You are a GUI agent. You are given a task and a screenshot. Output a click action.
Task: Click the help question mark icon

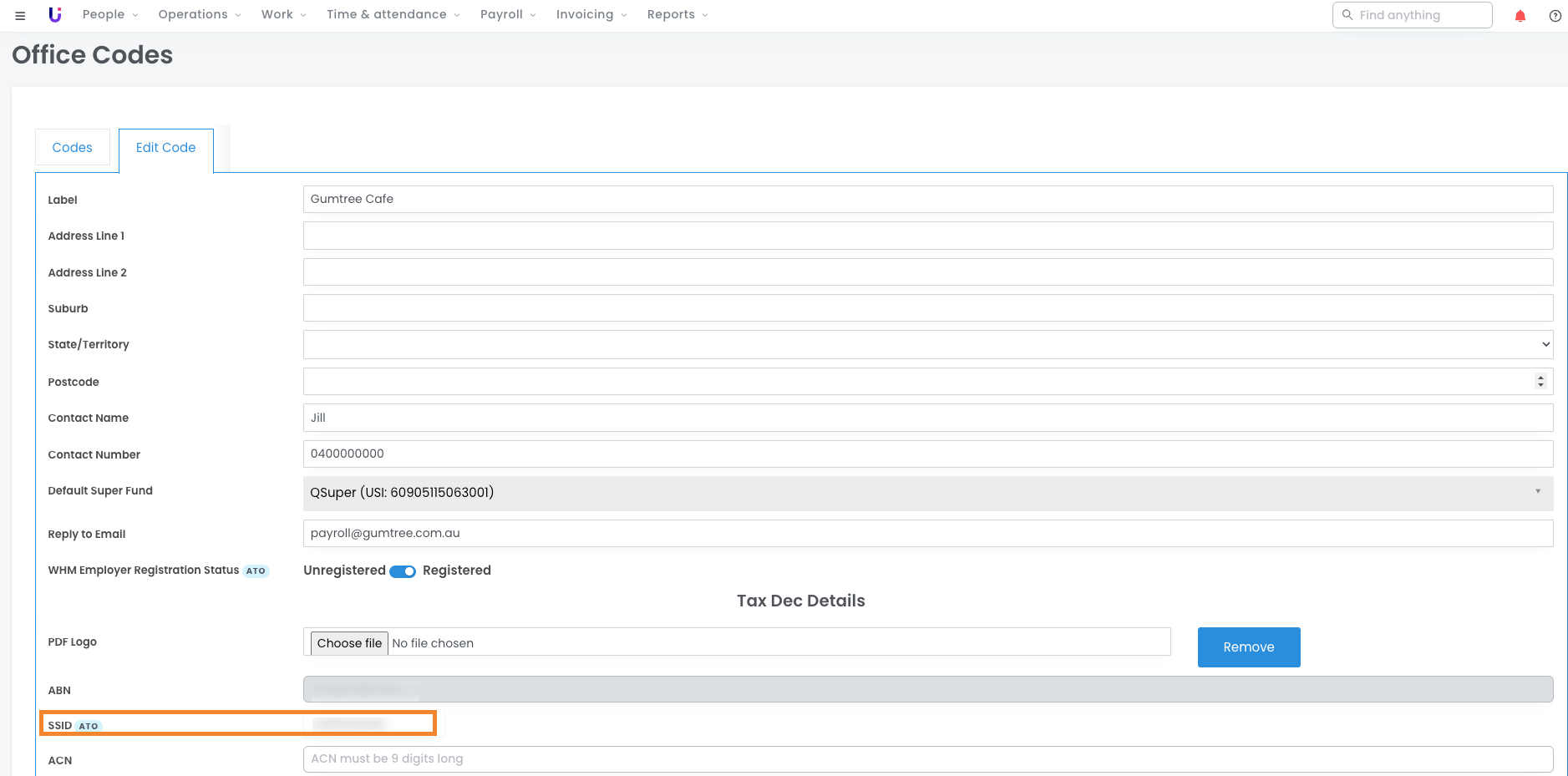1555,16
